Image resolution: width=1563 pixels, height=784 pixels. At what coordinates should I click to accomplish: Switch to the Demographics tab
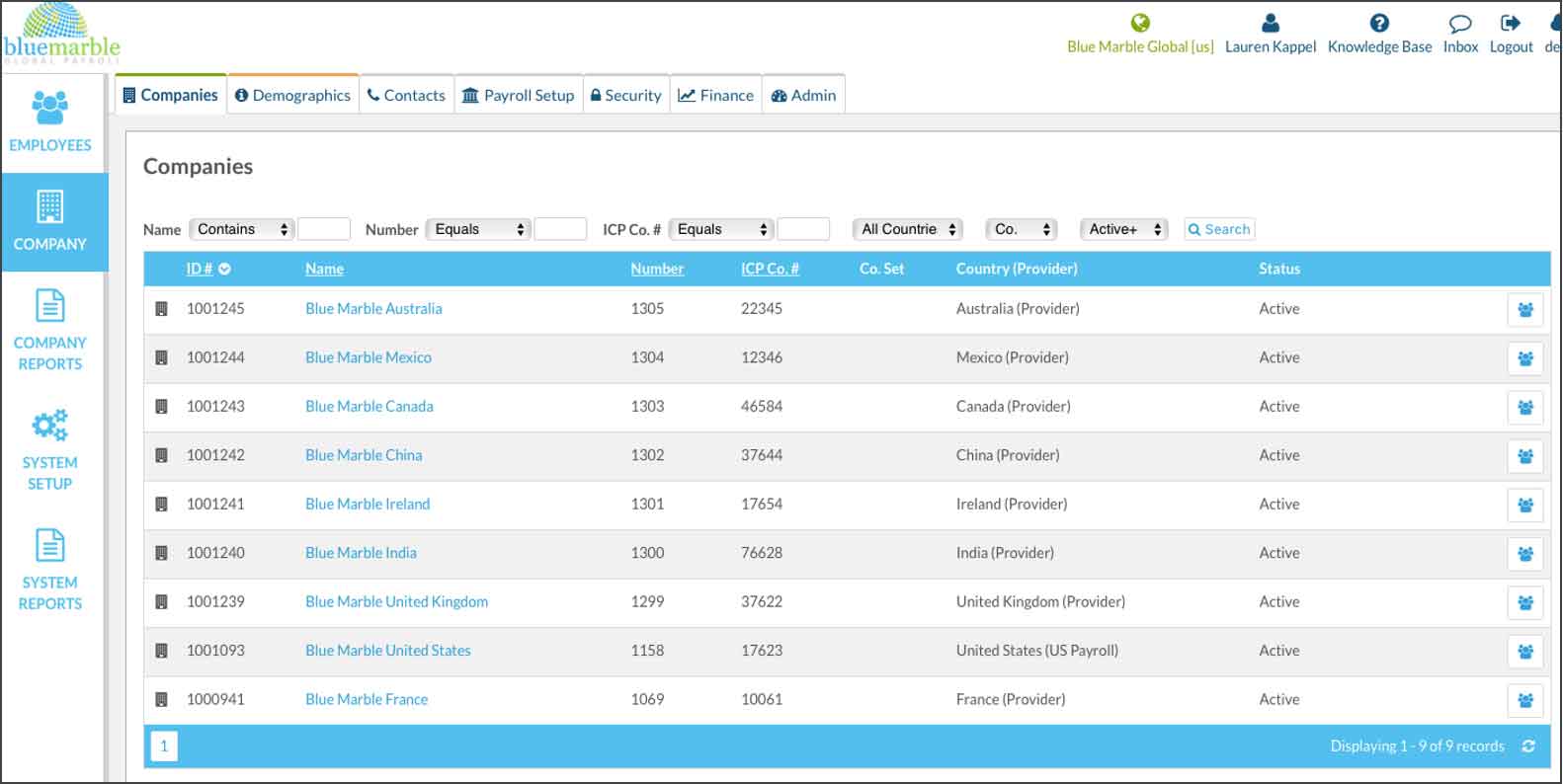(x=293, y=95)
